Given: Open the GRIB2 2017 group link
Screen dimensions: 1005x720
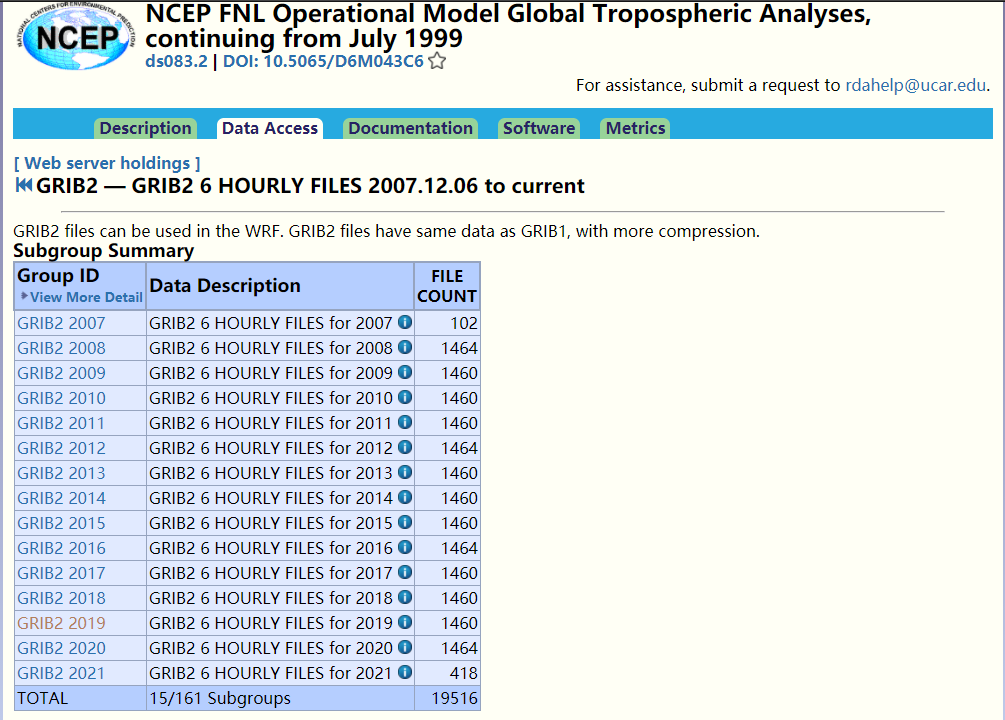Looking at the screenshot, I should [x=62, y=573].
